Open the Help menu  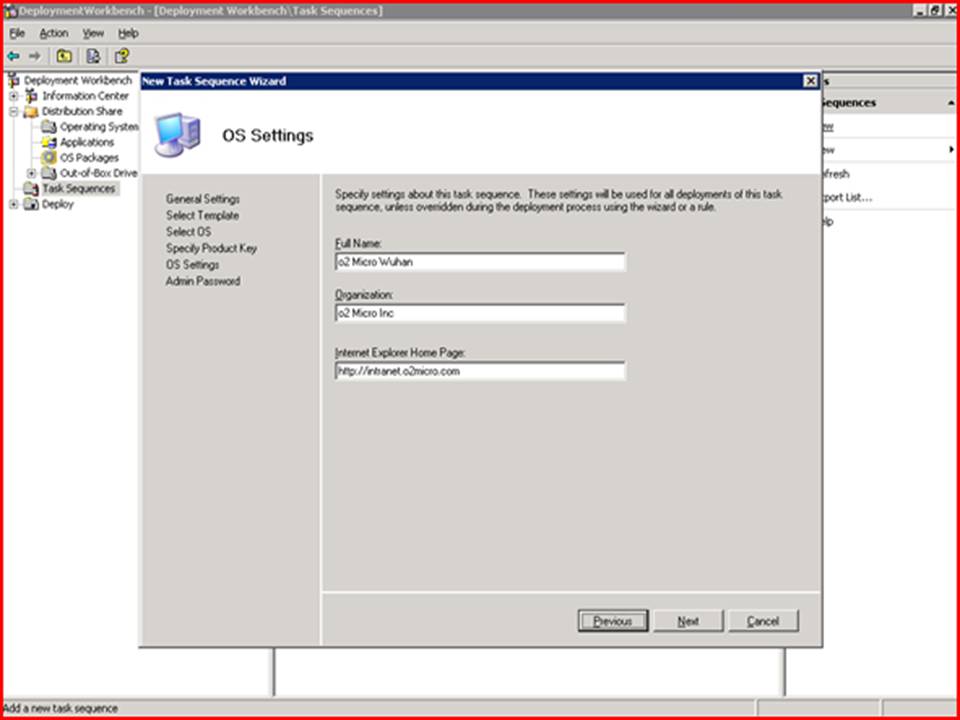(x=128, y=33)
